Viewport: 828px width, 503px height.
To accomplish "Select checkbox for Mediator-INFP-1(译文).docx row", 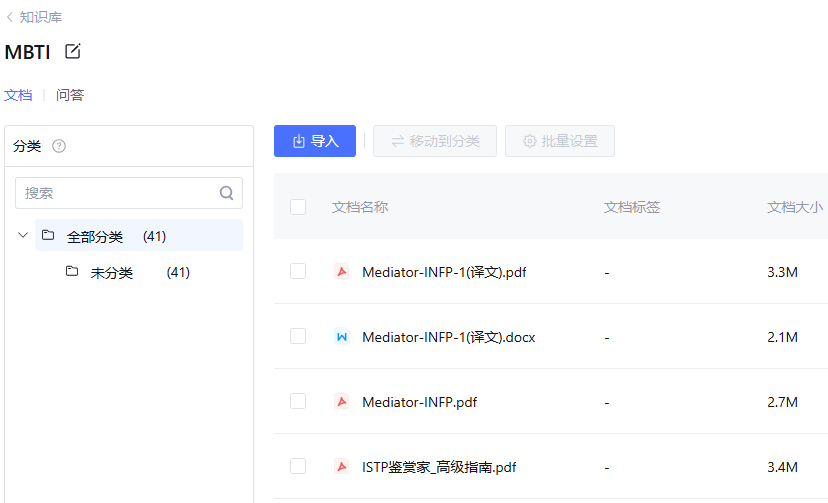I will coord(298,336).
